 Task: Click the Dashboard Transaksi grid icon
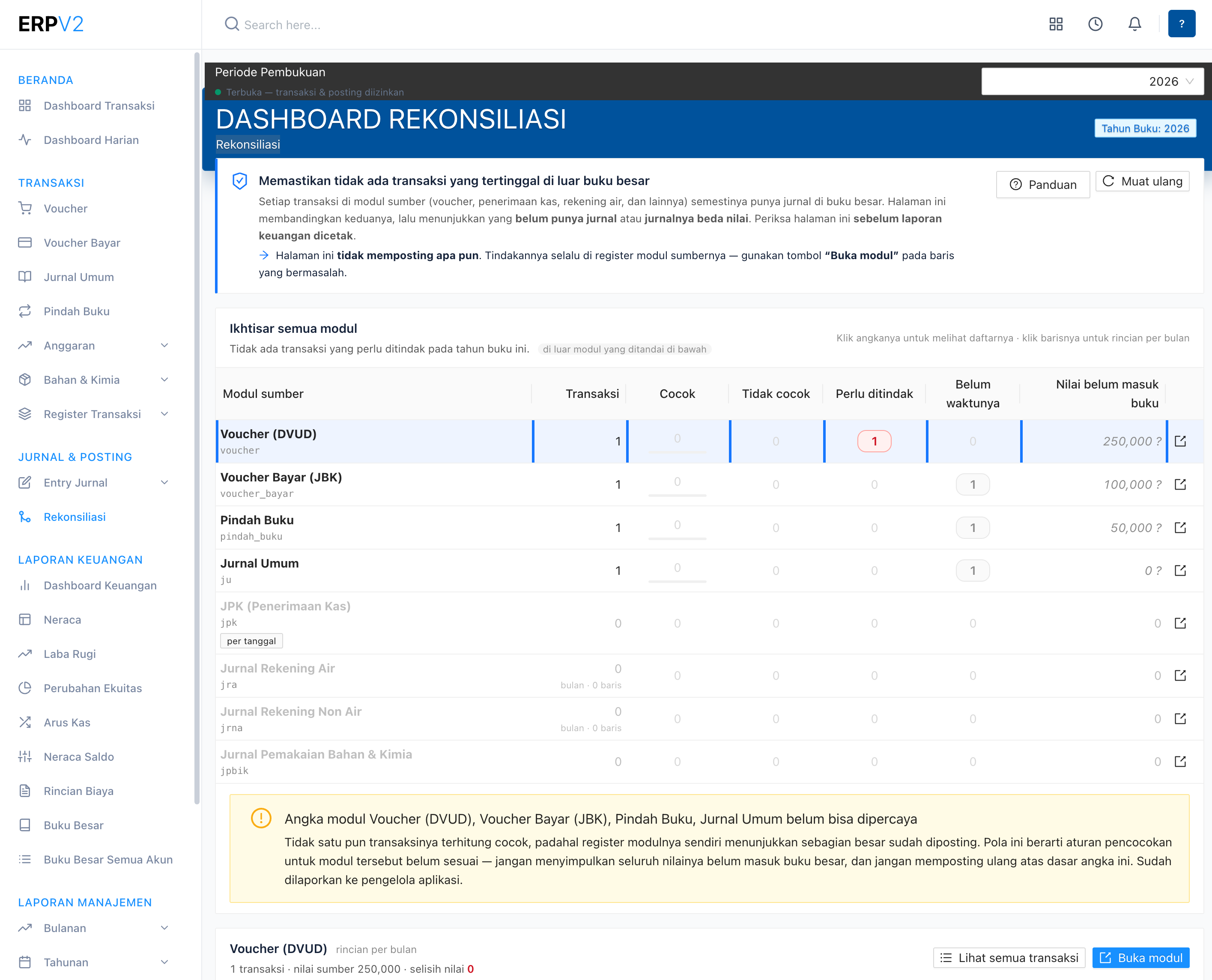pyautogui.click(x=25, y=105)
